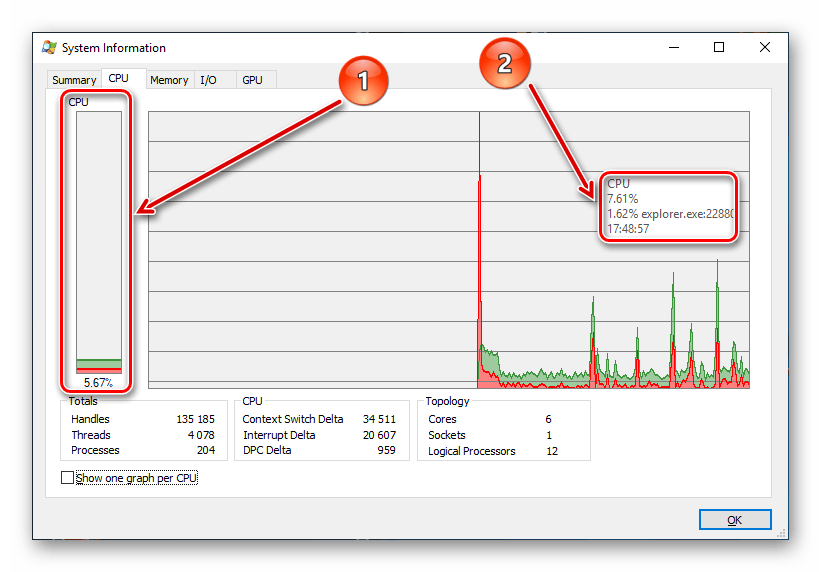The width and height of the screenshot is (821, 572).
Task: Select the CPU tab
Action: click(118, 79)
